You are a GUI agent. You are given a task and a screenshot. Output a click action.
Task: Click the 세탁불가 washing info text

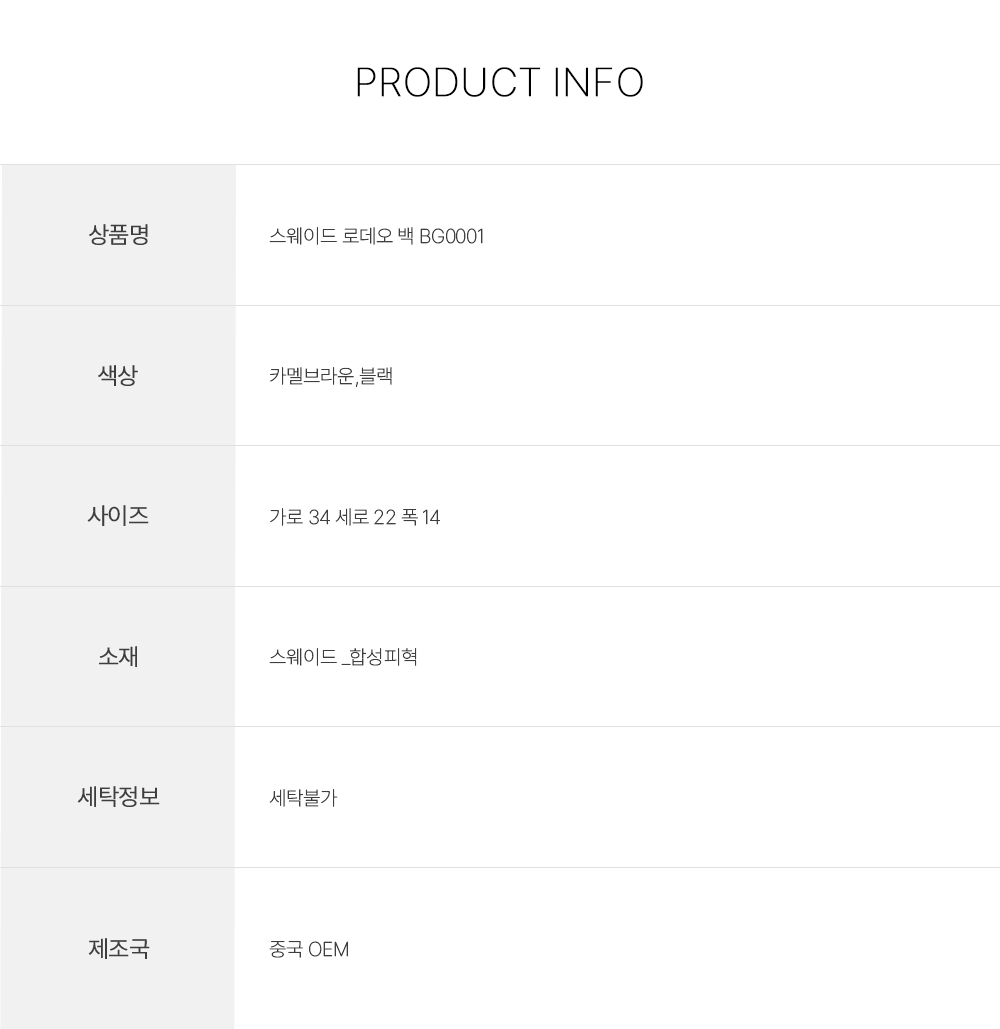pyautogui.click(x=303, y=799)
